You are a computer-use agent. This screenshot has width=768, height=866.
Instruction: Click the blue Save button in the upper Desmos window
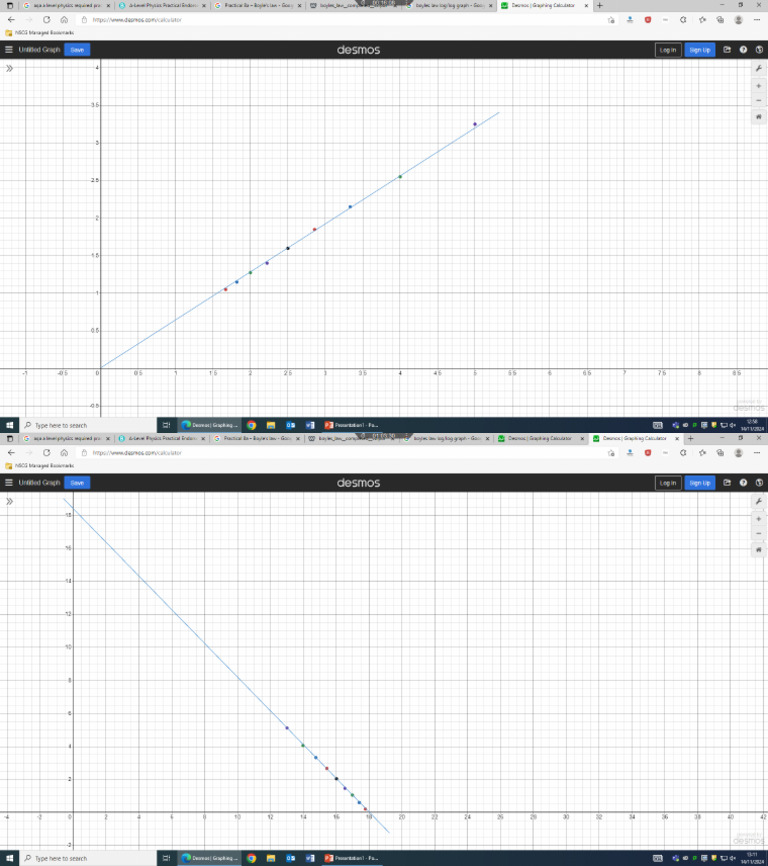[77, 50]
